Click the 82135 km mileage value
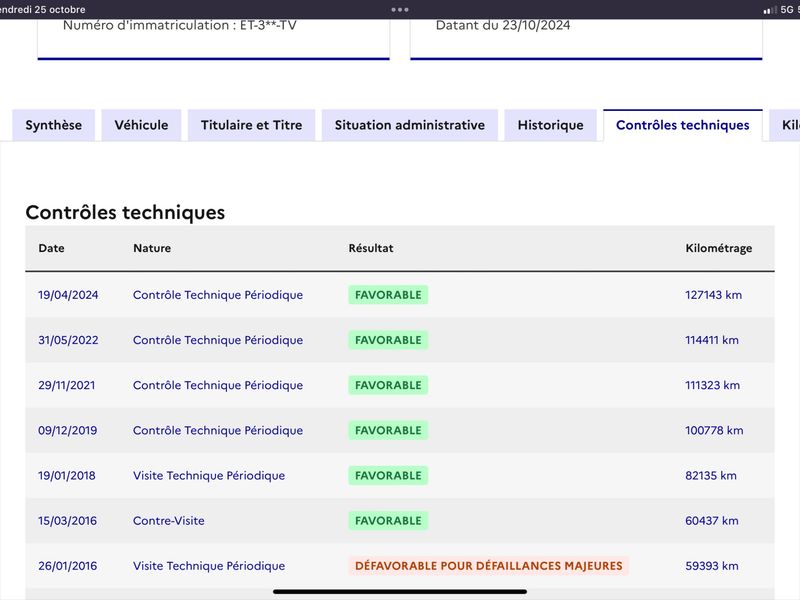 [x=711, y=476]
